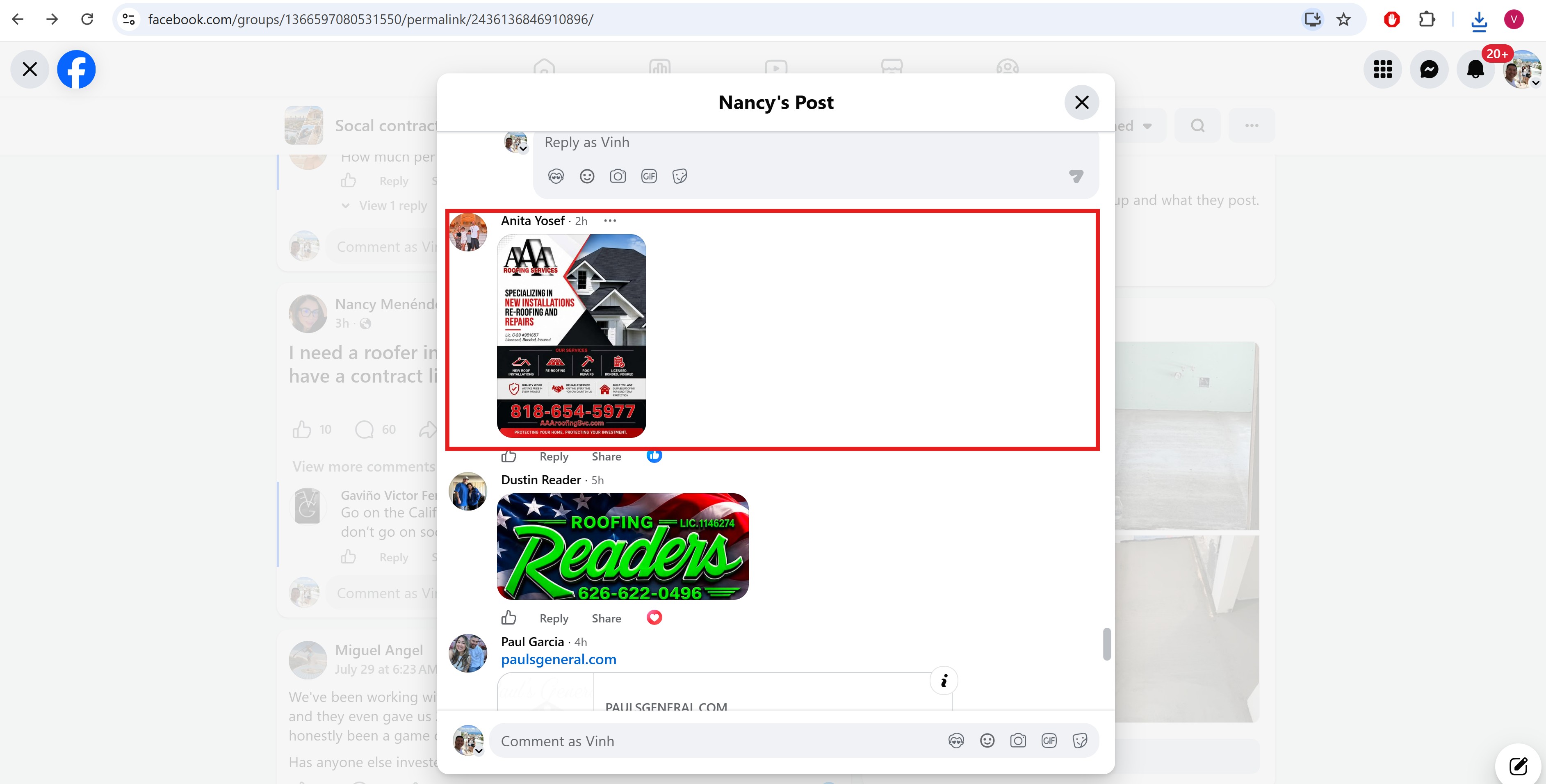Click the 2h timestamp on Anita's comment

click(581, 221)
